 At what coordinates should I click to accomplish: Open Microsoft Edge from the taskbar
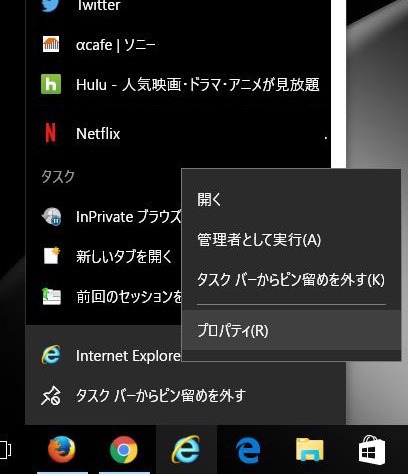[x=248, y=450]
